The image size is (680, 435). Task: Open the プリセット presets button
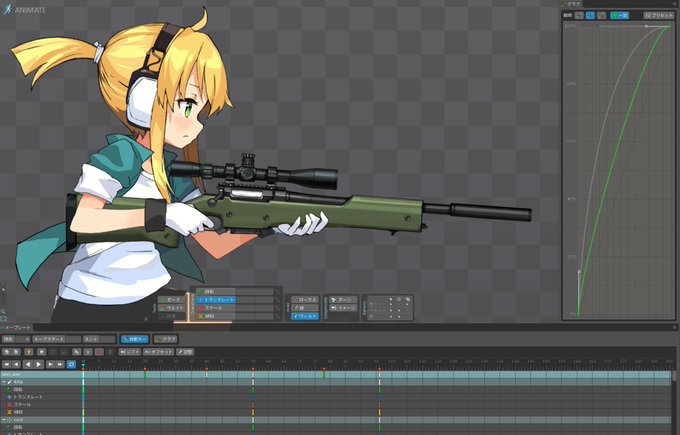(658, 15)
